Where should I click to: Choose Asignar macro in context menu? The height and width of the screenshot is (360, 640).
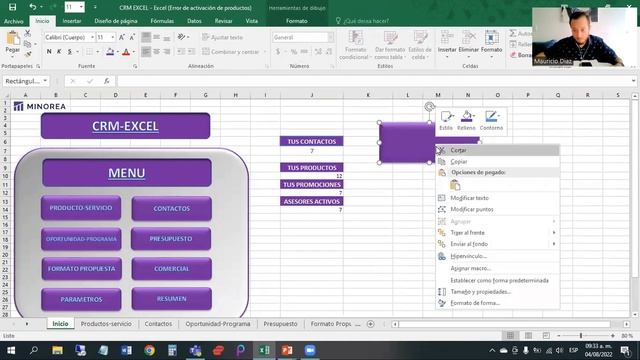click(498, 269)
